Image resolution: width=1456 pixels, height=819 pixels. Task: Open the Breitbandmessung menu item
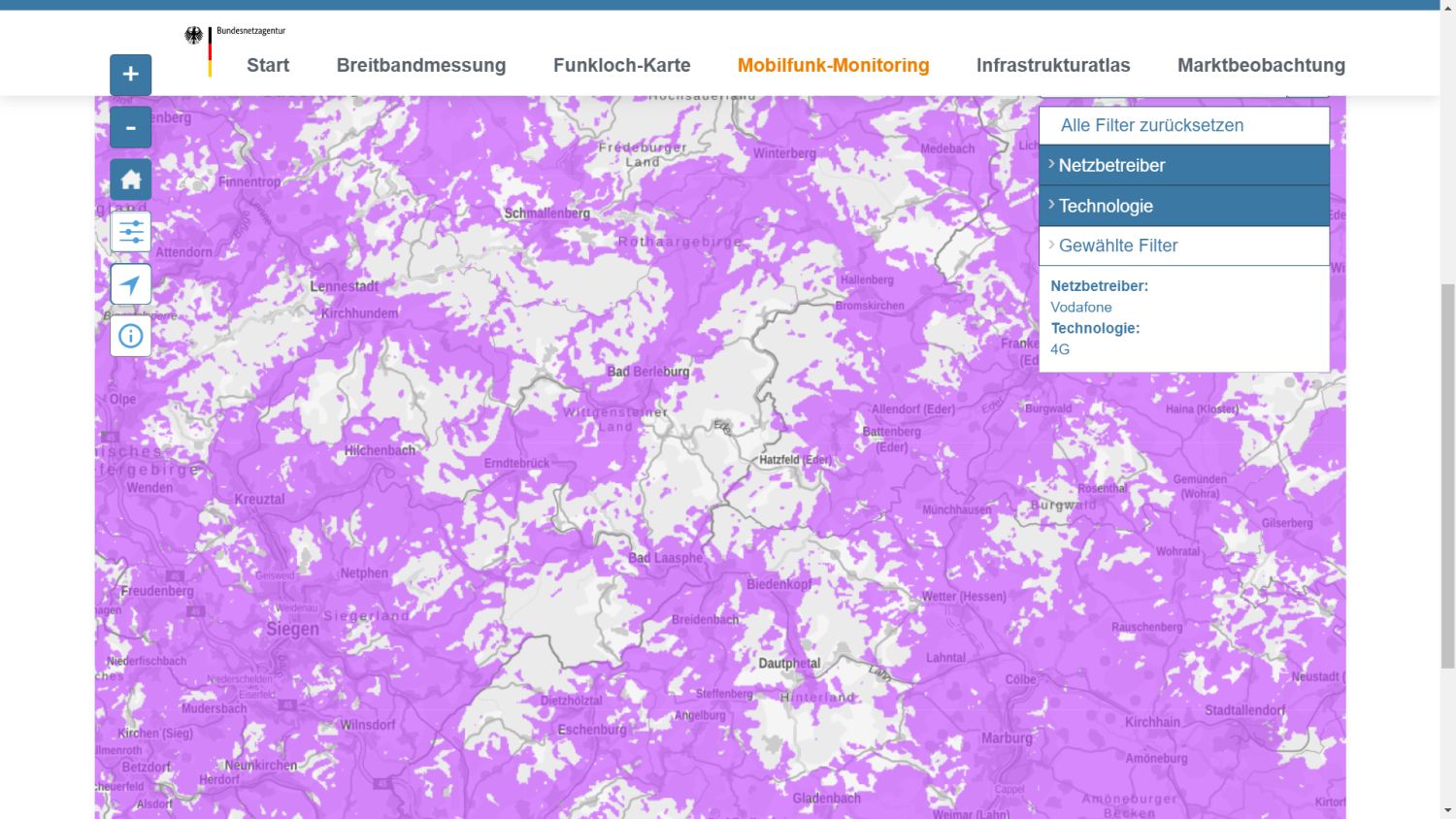[x=421, y=65]
